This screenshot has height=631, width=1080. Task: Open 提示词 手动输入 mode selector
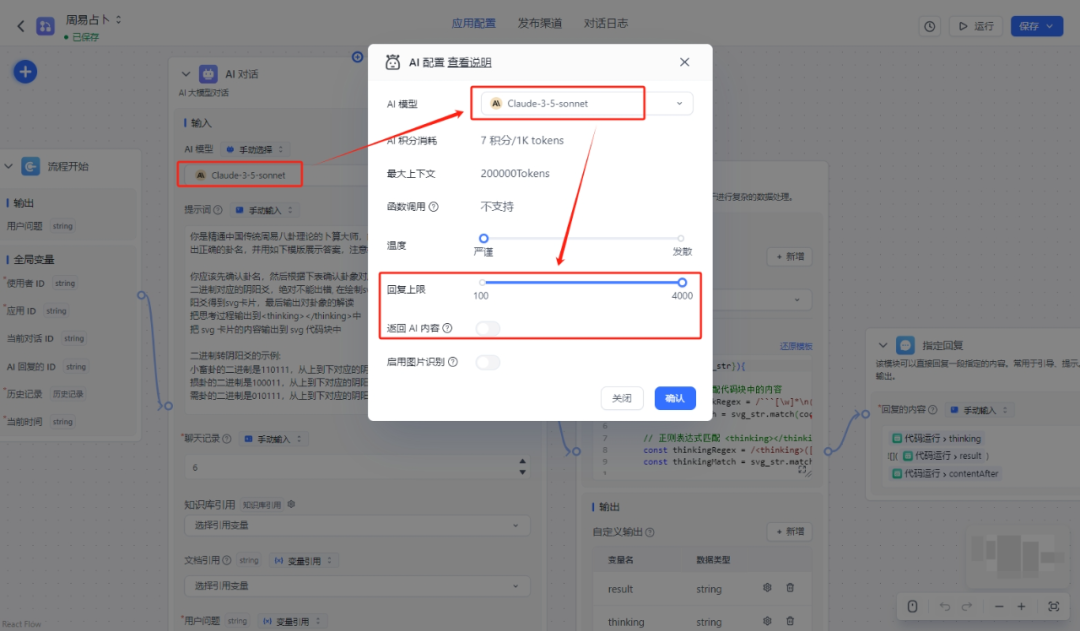(x=264, y=210)
